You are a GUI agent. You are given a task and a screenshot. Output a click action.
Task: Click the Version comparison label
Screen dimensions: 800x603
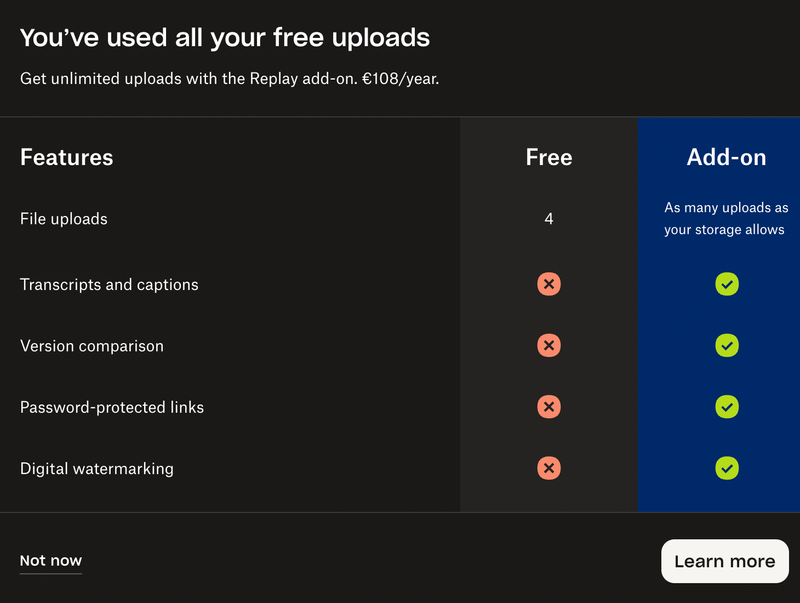pyautogui.click(x=92, y=346)
